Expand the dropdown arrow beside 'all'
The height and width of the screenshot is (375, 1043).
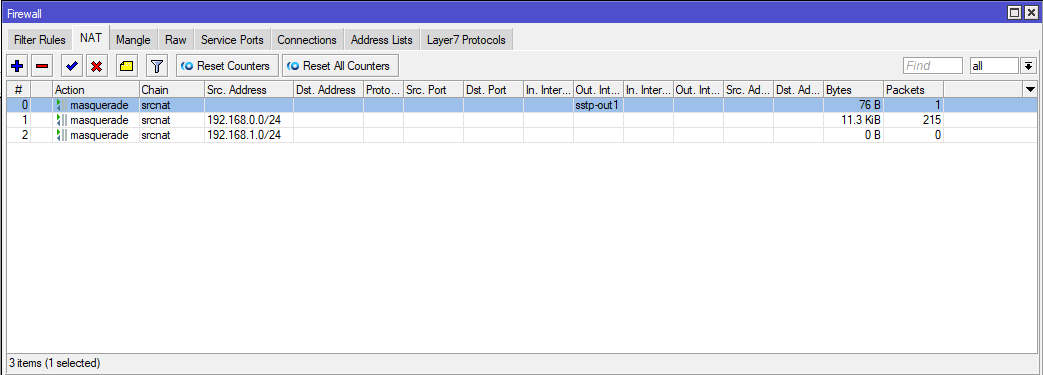1028,66
